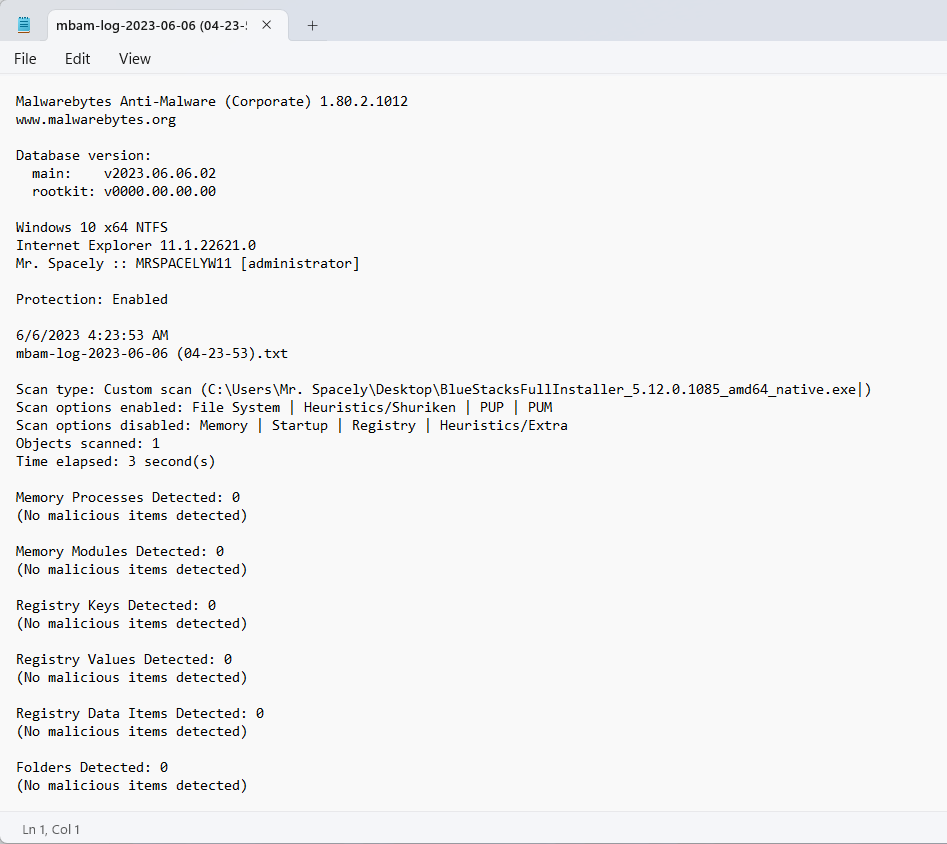Click 'No malicious items detected' under Registry Values Detected
This screenshot has height=844, width=947.
coord(132,678)
